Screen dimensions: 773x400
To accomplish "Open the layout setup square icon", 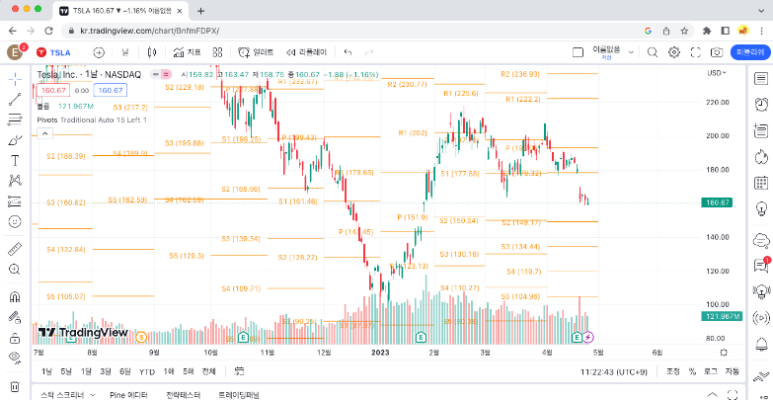I will click(578, 52).
